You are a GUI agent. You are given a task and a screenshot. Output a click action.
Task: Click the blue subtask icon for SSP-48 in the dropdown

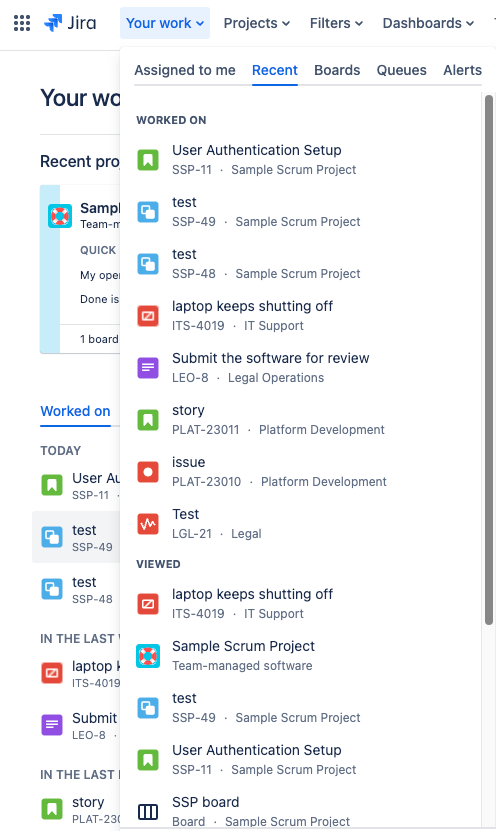148,264
